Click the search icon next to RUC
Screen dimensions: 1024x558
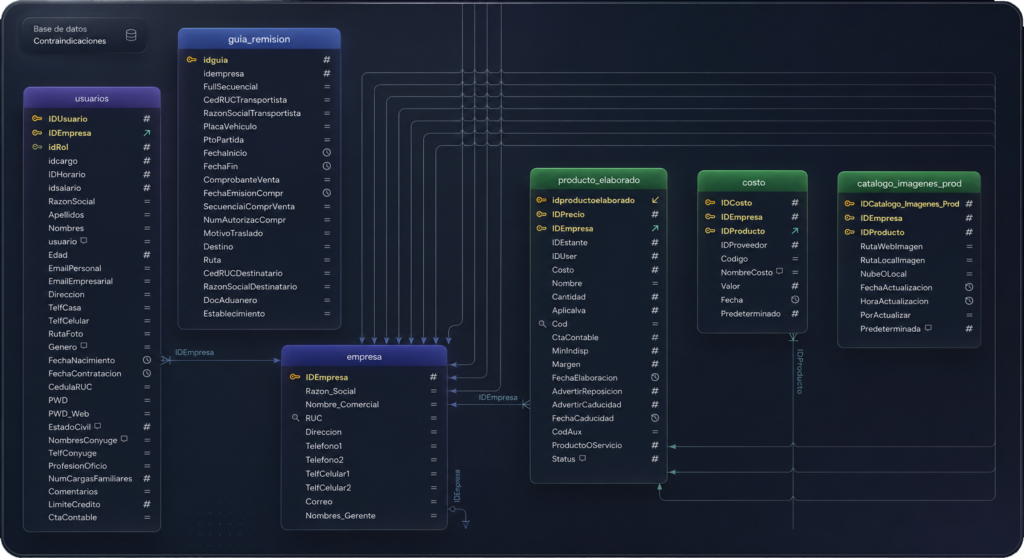[x=295, y=418]
